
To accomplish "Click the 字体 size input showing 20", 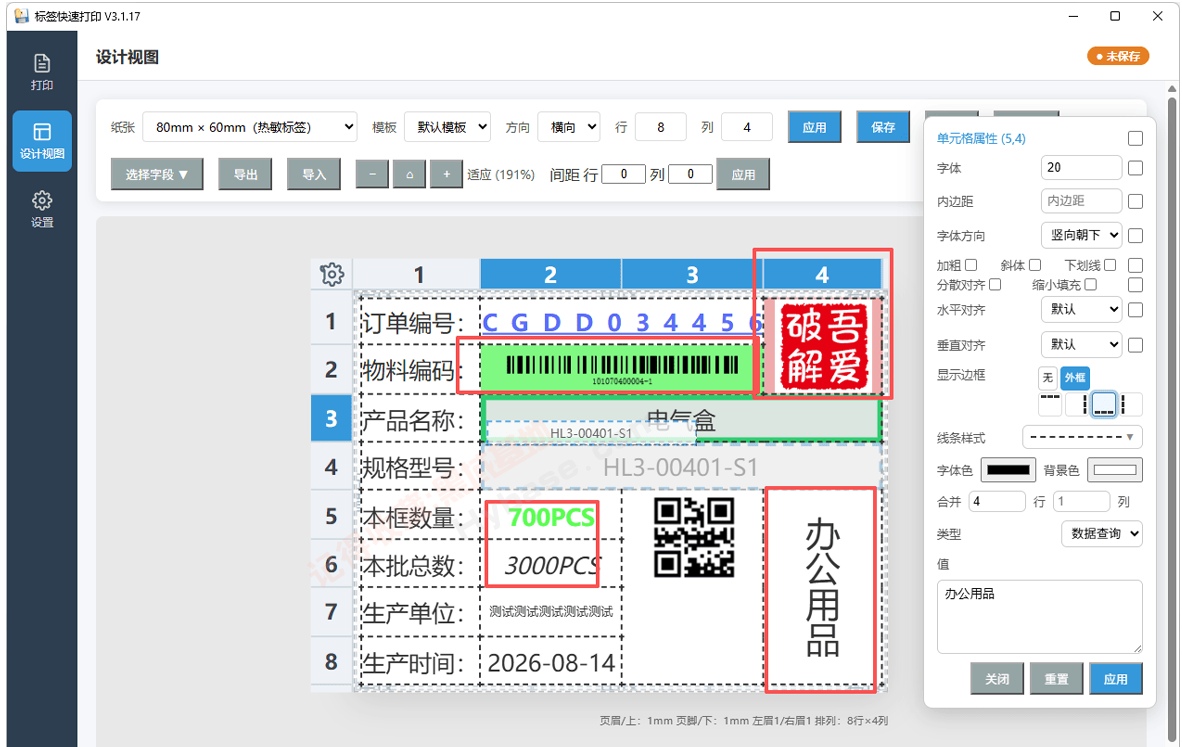I will (x=1081, y=167).
